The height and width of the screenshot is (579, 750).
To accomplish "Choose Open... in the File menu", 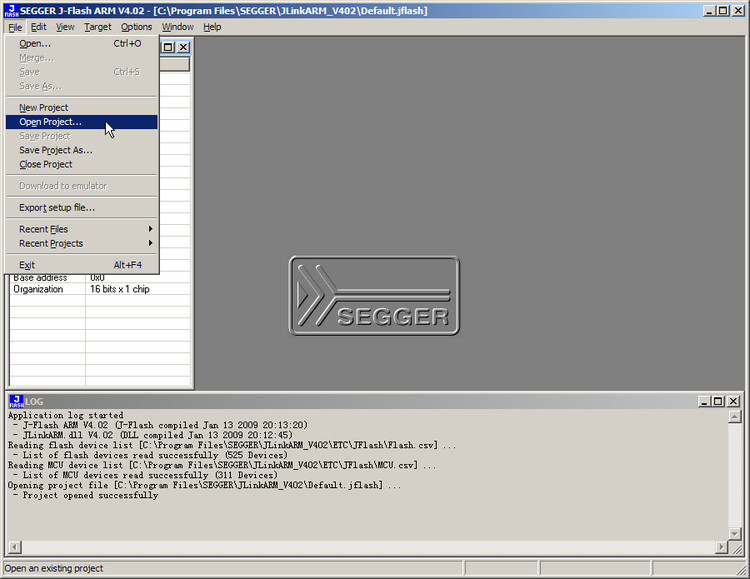I will coord(81,44).
